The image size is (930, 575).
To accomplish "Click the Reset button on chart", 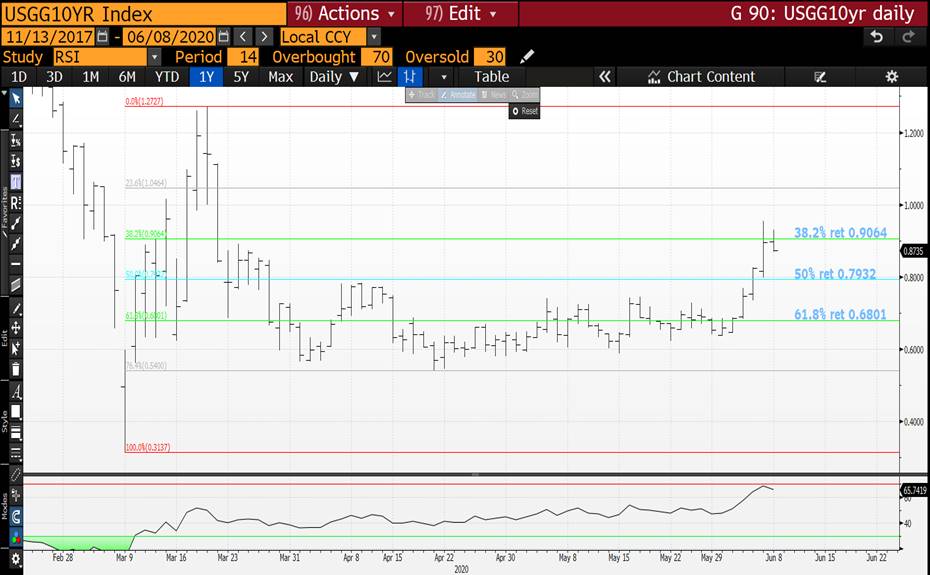I will (524, 111).
